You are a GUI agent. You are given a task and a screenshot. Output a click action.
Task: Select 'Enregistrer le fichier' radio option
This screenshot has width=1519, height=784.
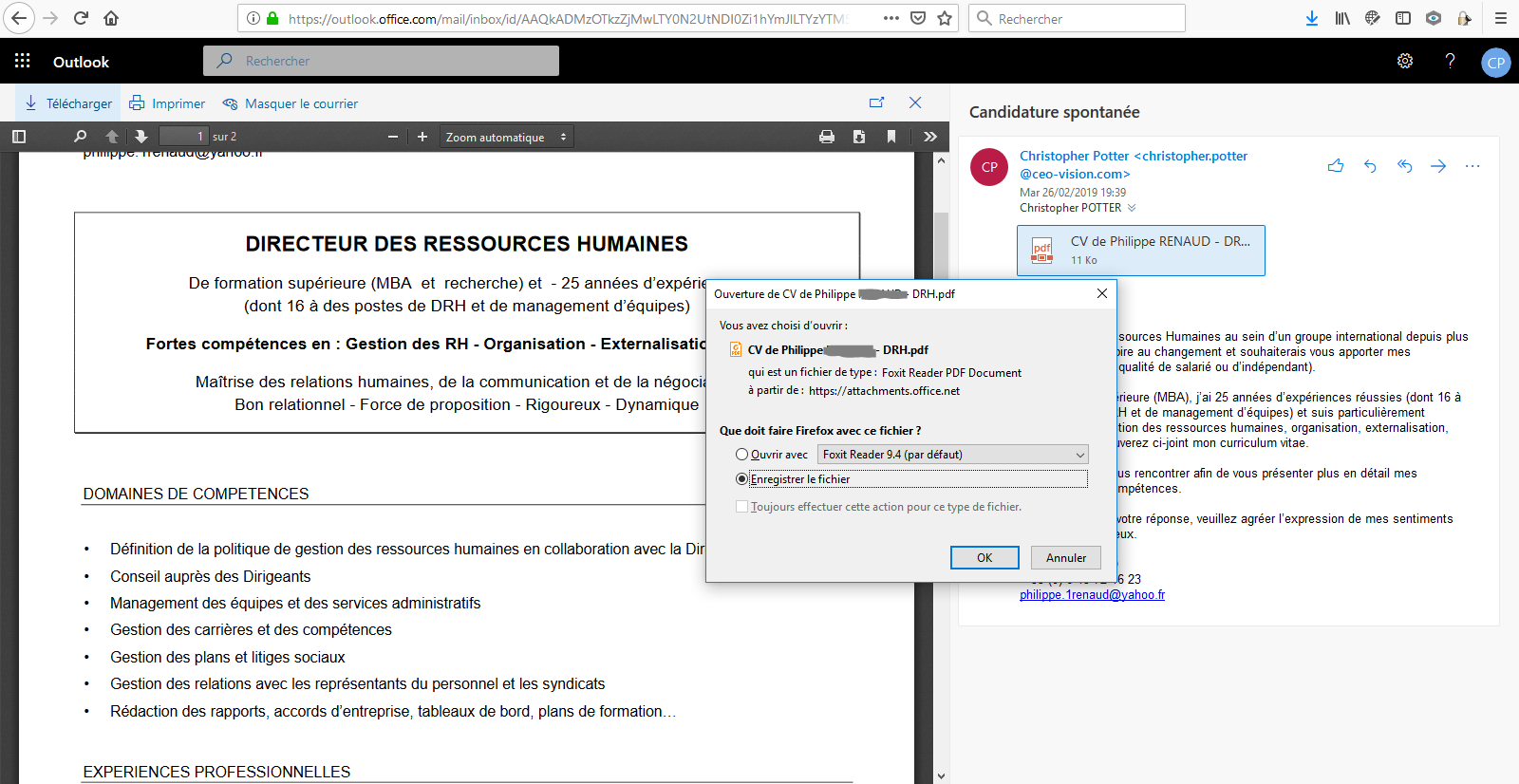click(x=742, y=479)
